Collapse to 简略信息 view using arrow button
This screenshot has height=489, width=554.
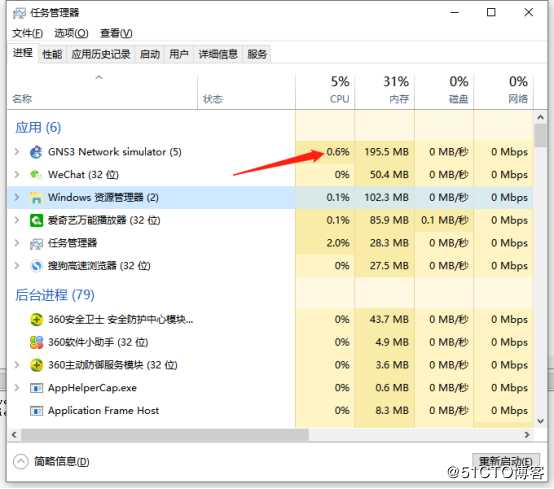[x=20, y=461]
